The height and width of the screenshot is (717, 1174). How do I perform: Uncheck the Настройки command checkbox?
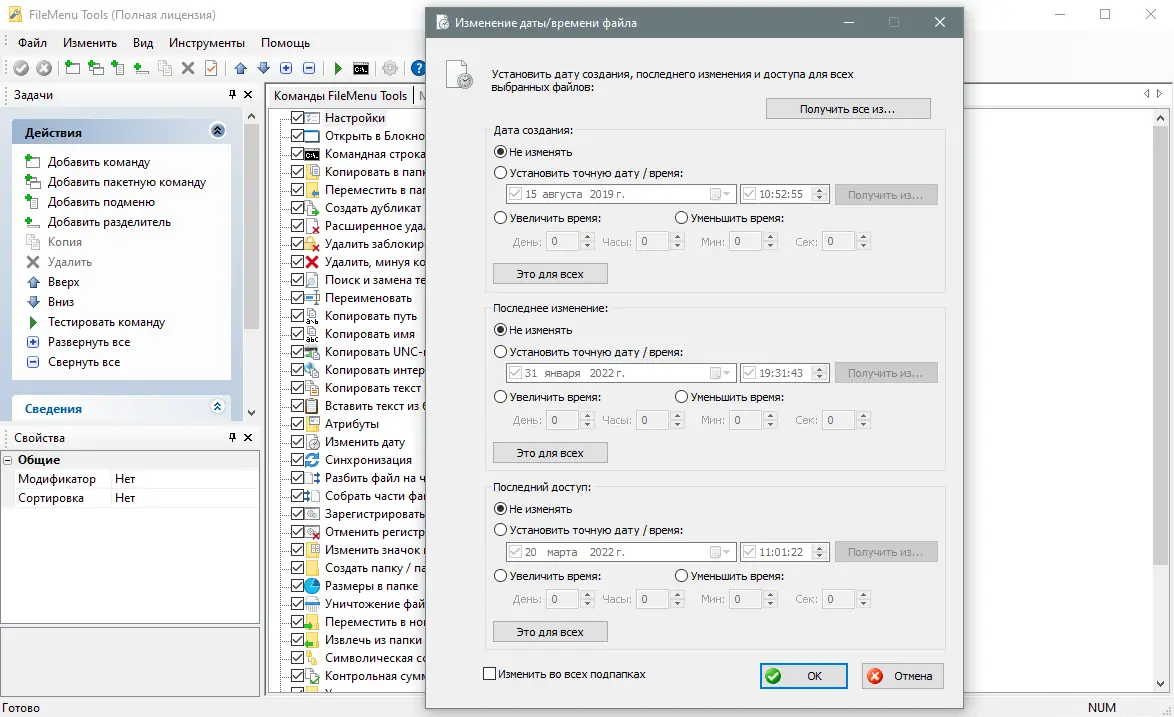297,118
